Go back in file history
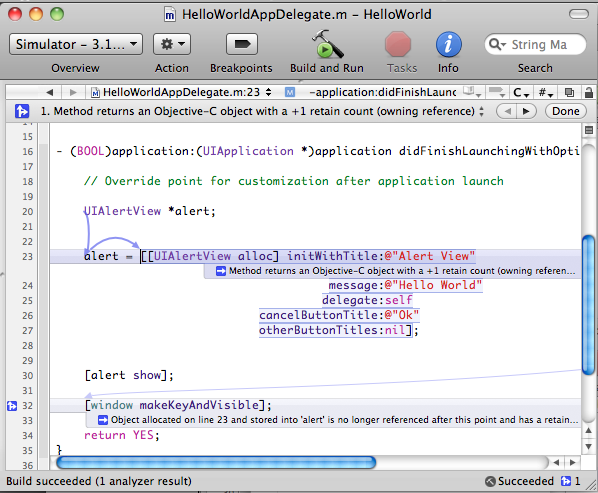This screenshot has width=598, height=493. [49, 92]
